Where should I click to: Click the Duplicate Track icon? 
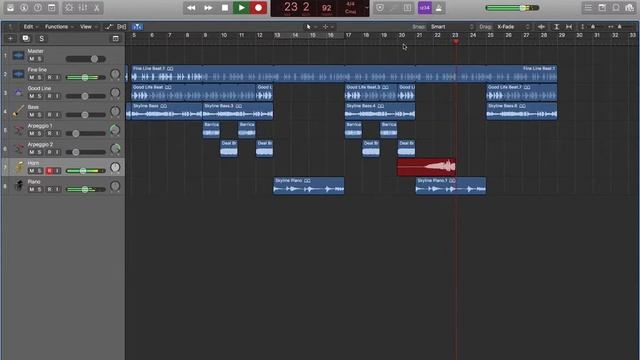[26, 38]
